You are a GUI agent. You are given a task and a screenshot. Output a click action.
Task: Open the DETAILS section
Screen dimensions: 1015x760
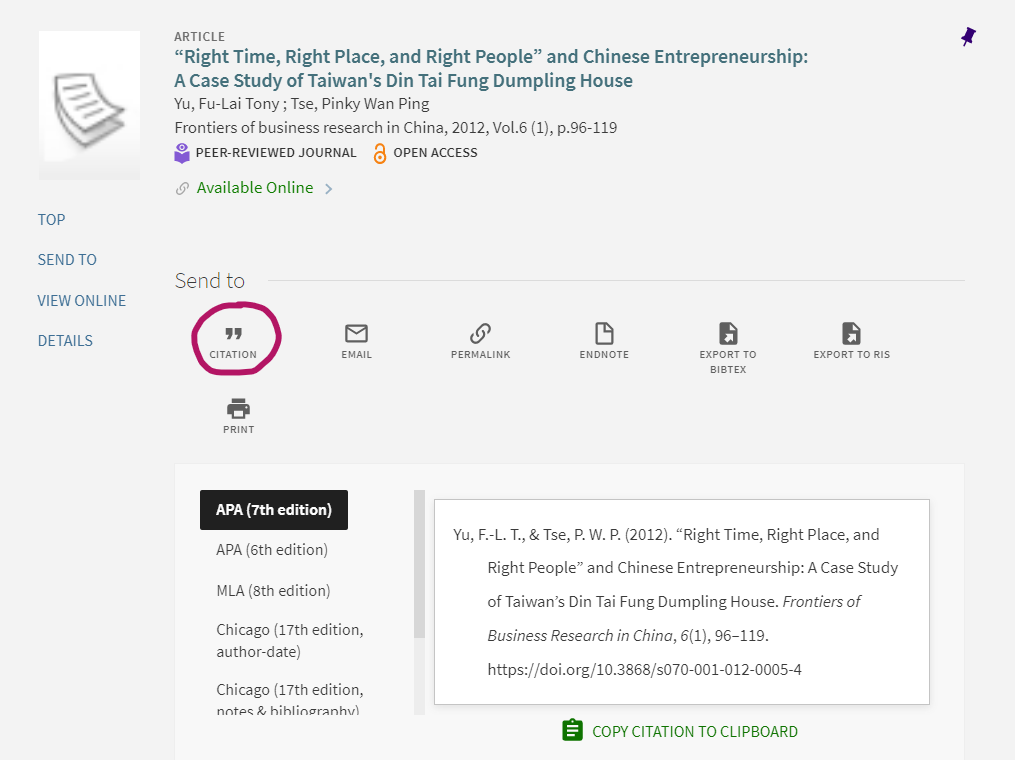65,340
